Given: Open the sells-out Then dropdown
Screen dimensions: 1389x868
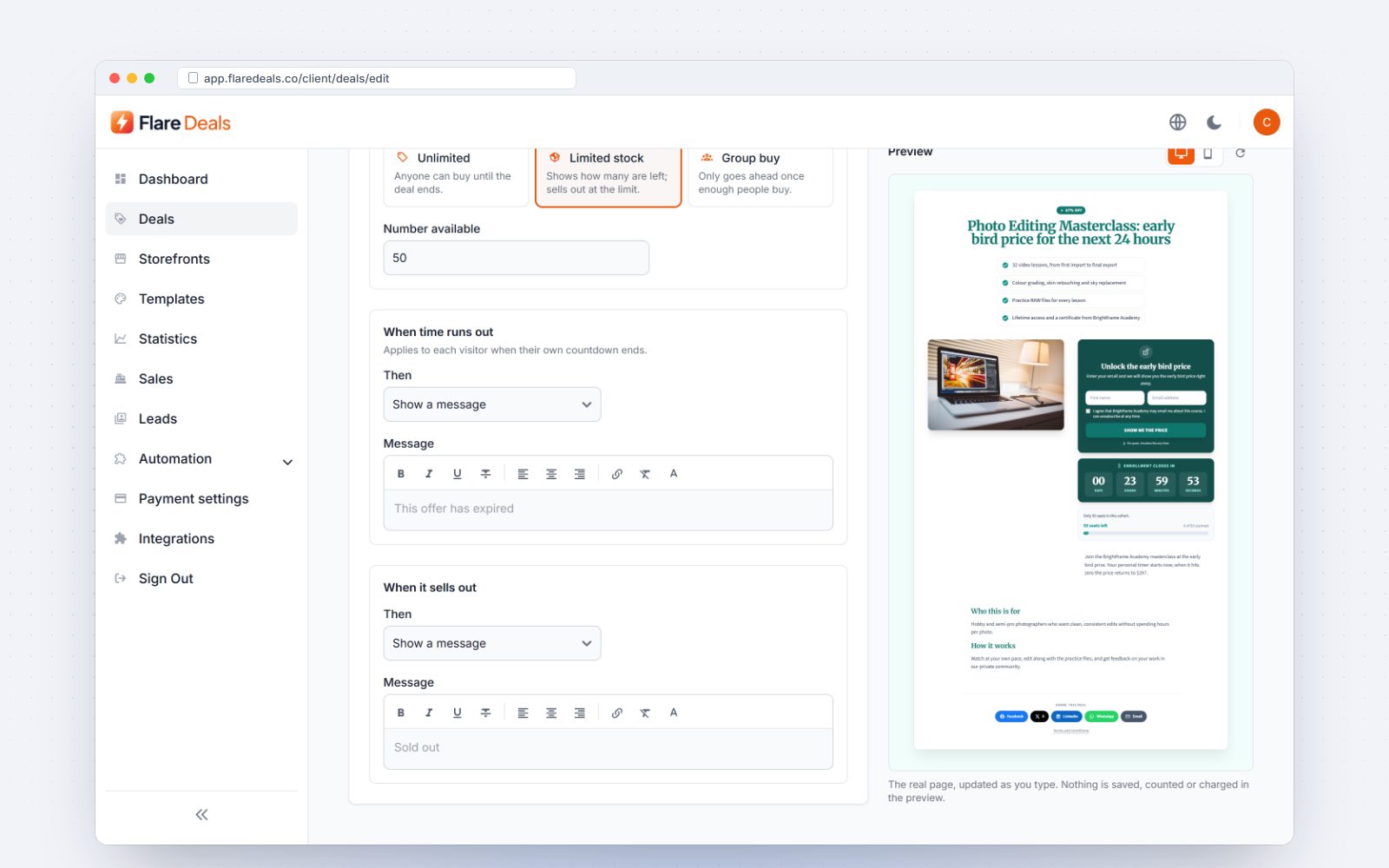Looking at the screenshot, I should (x=492, y=643).
